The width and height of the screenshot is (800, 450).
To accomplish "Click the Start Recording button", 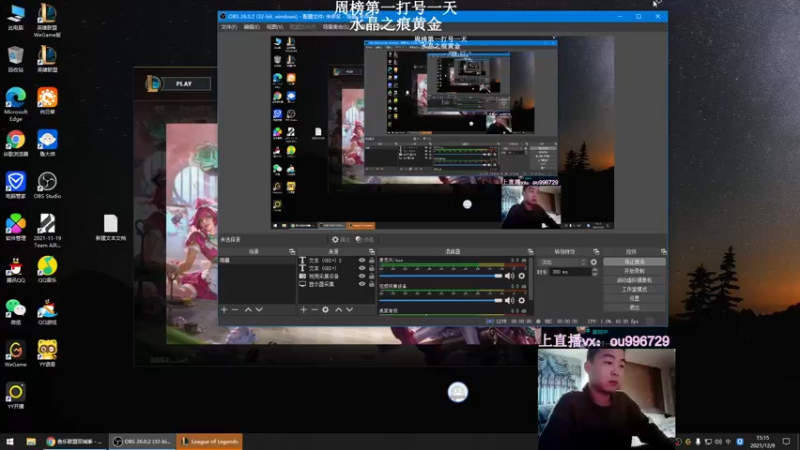I will point(634,271).
